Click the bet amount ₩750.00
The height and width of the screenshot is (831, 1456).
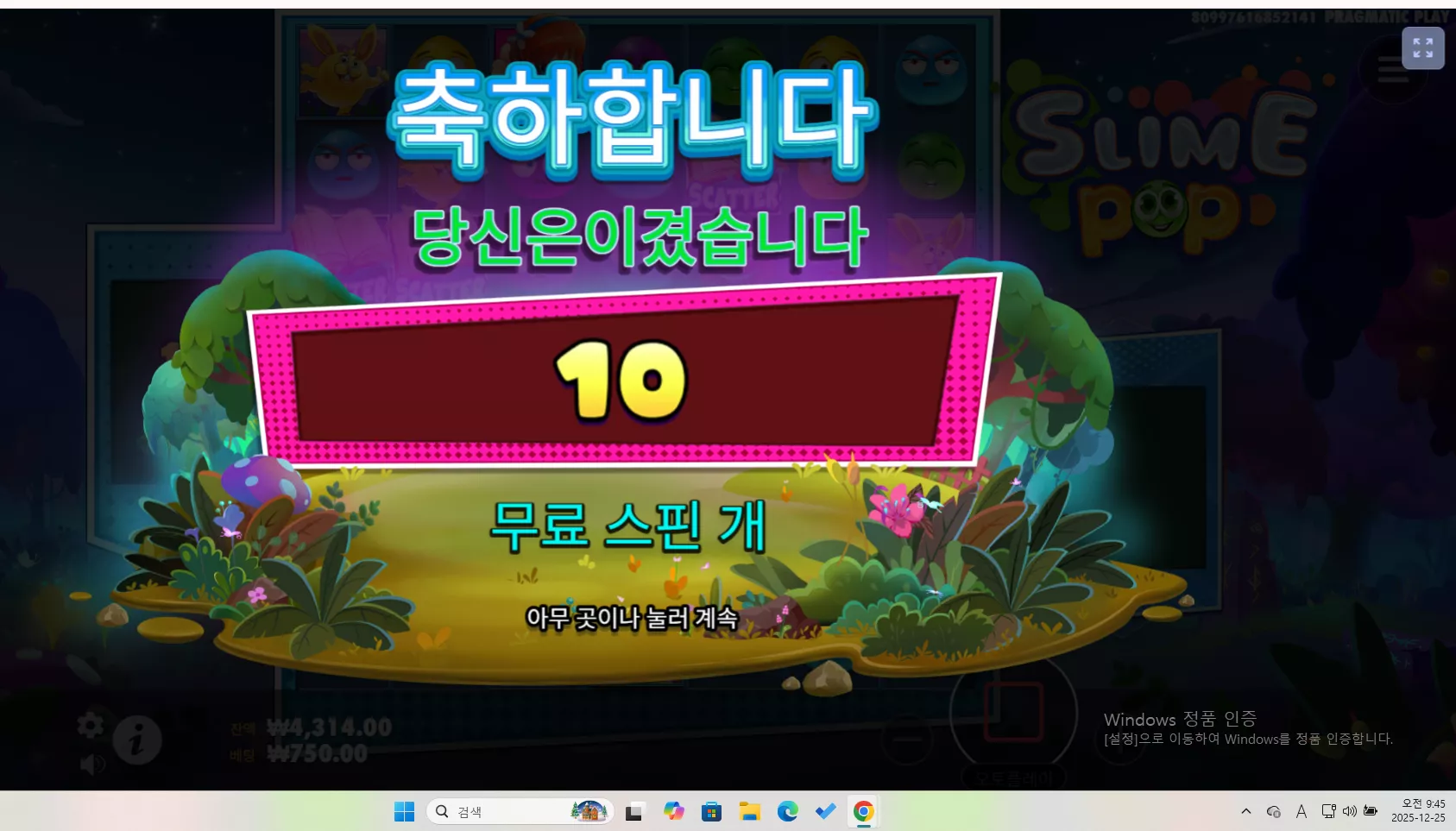coord(317,754)
